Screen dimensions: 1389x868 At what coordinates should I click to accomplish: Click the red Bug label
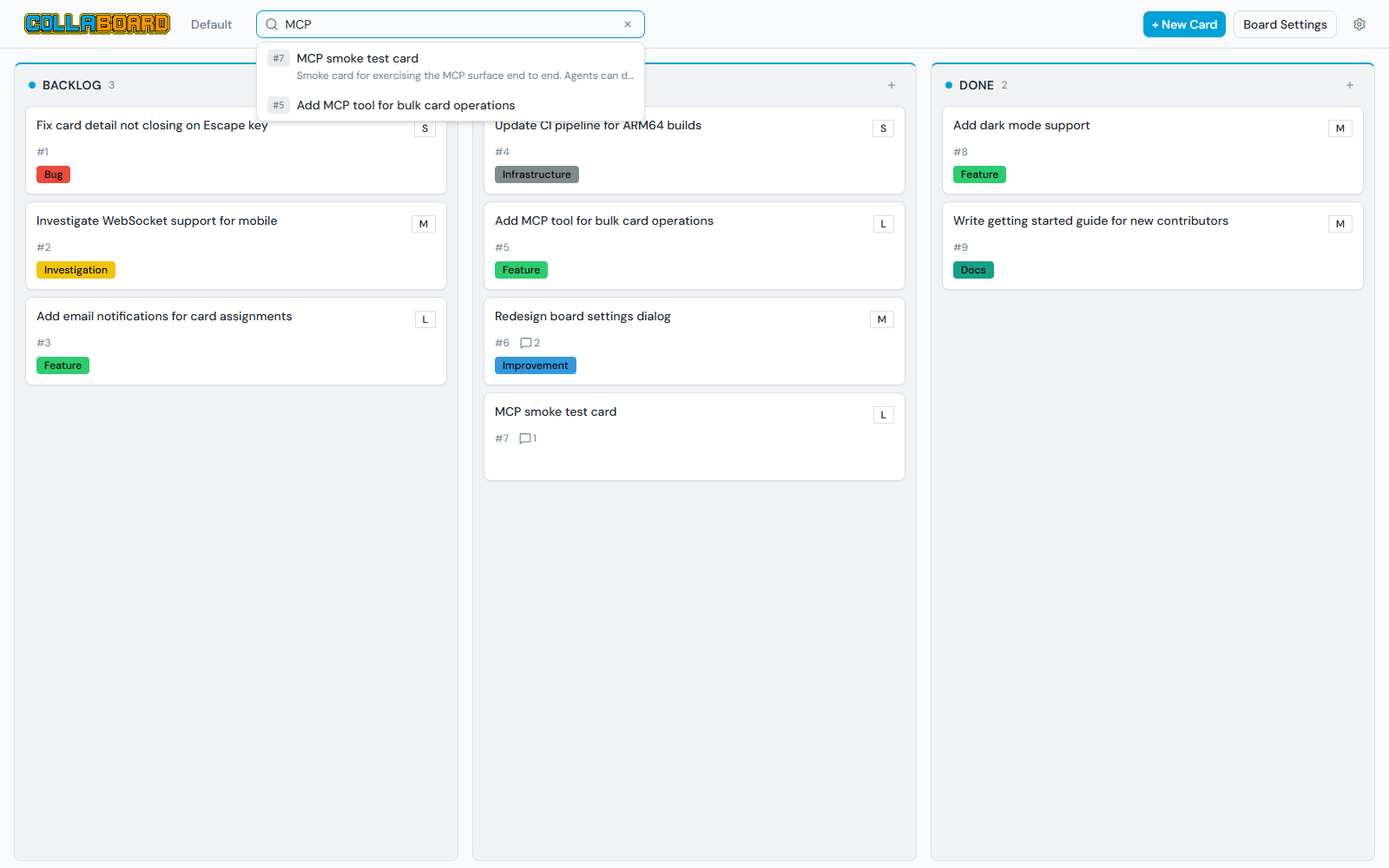(x=54, y=174)
